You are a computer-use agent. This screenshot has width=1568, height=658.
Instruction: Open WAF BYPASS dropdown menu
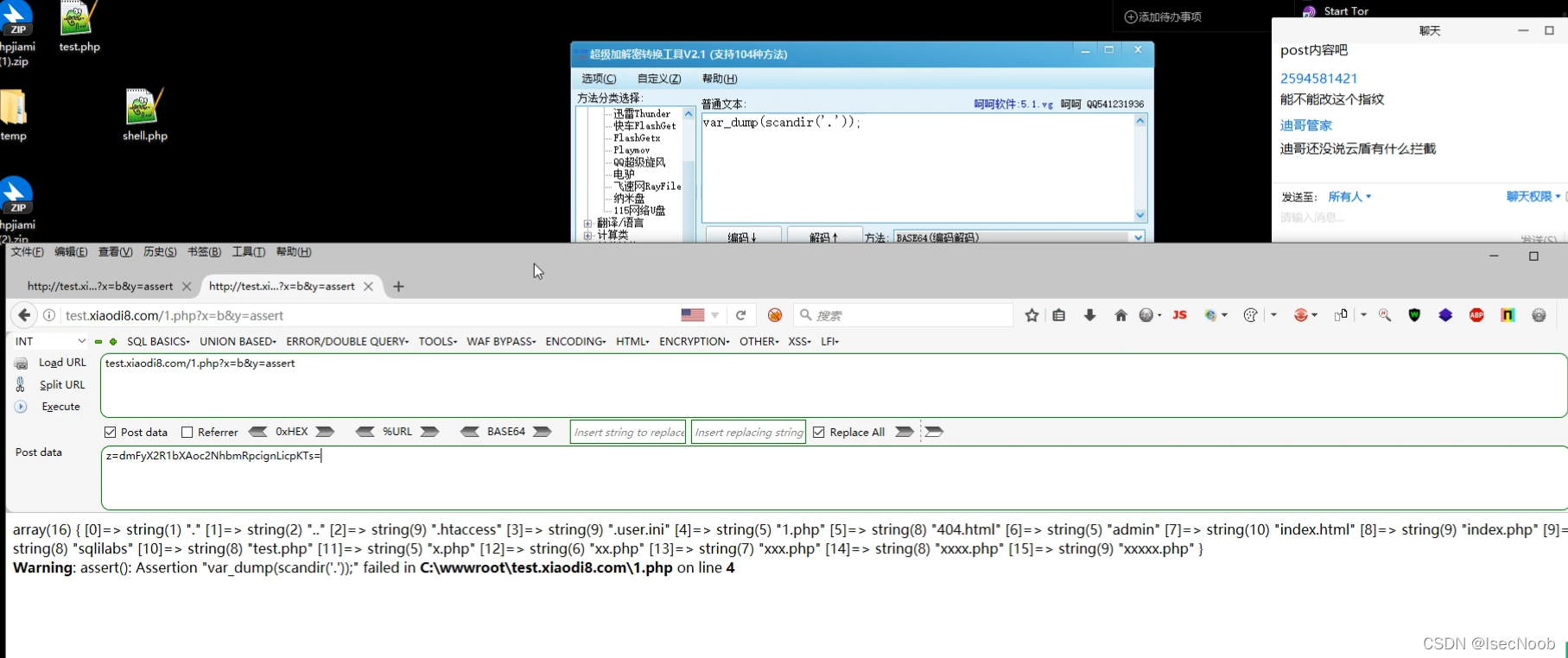coord(501,341)
